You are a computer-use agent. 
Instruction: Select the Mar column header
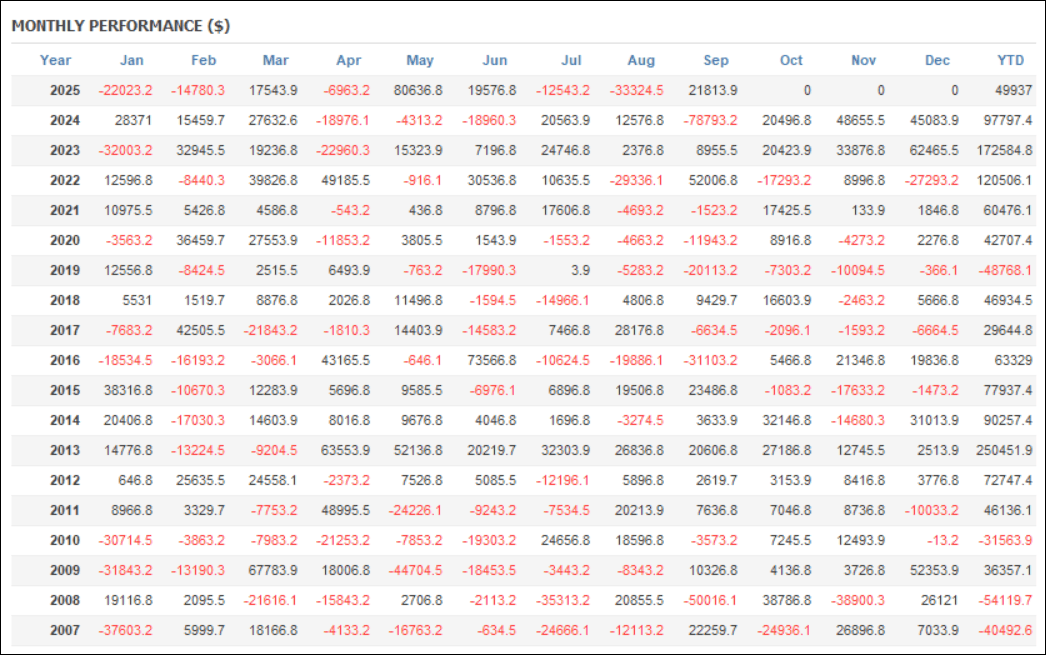tap(275, 60)
